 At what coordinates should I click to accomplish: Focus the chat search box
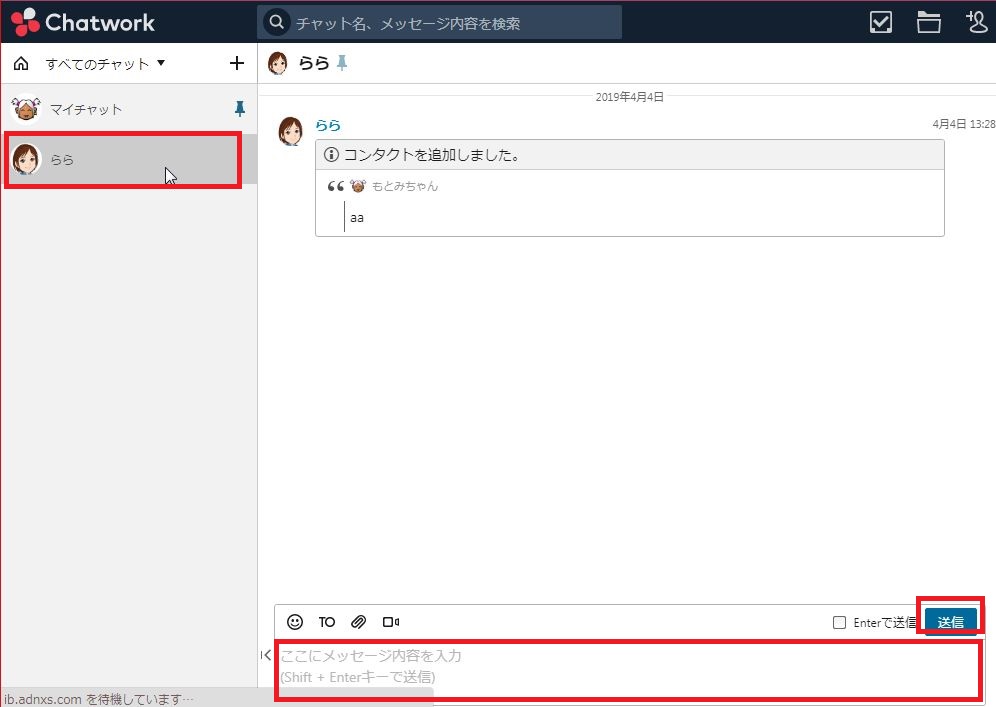point(450,22)
